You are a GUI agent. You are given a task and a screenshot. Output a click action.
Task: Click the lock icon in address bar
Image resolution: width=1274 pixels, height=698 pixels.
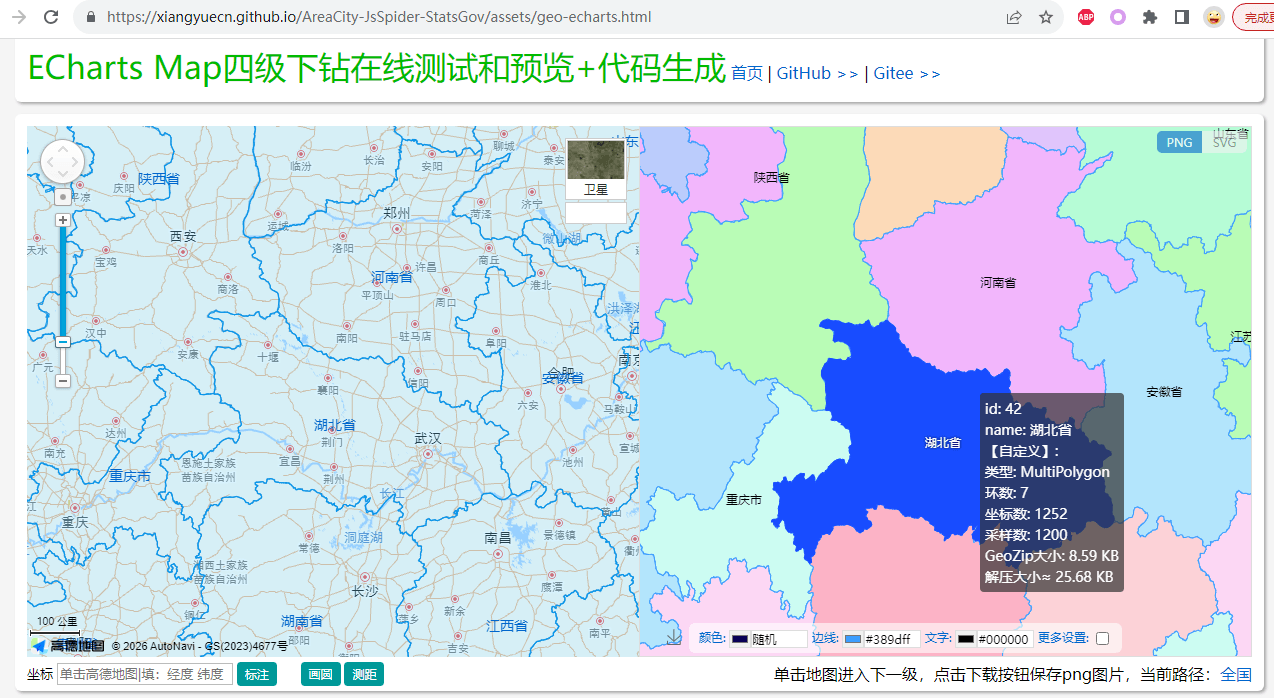tap(91, 17)
